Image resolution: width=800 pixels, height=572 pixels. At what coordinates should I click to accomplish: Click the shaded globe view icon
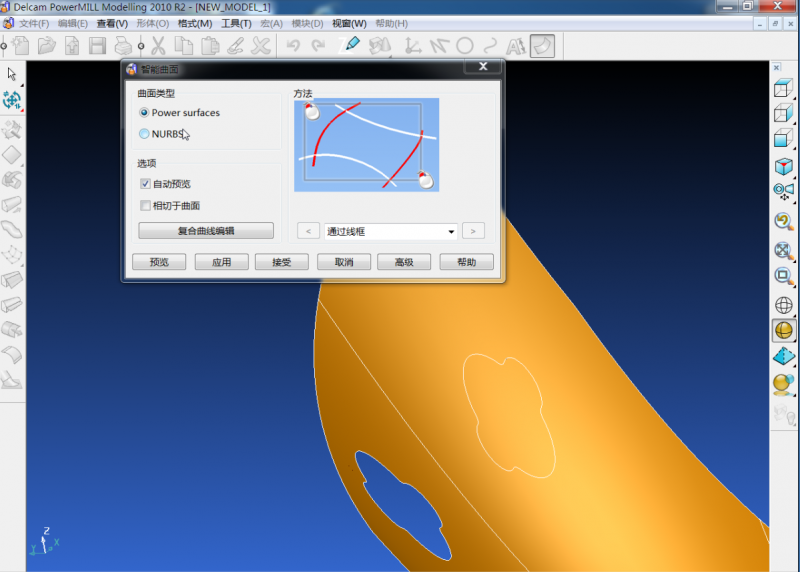coord(784,331)
